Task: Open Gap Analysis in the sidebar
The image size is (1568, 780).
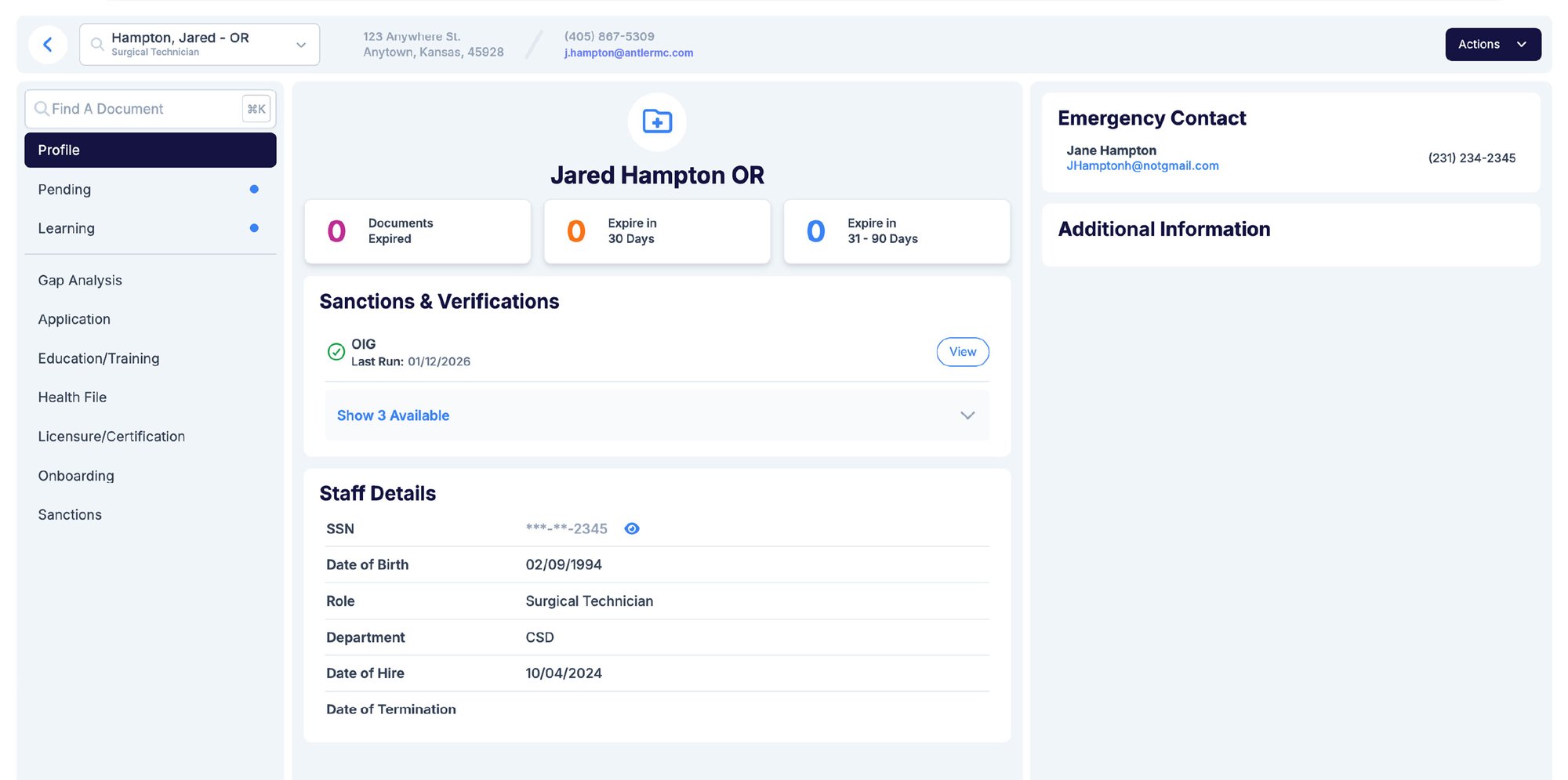Action: point(80,280)
